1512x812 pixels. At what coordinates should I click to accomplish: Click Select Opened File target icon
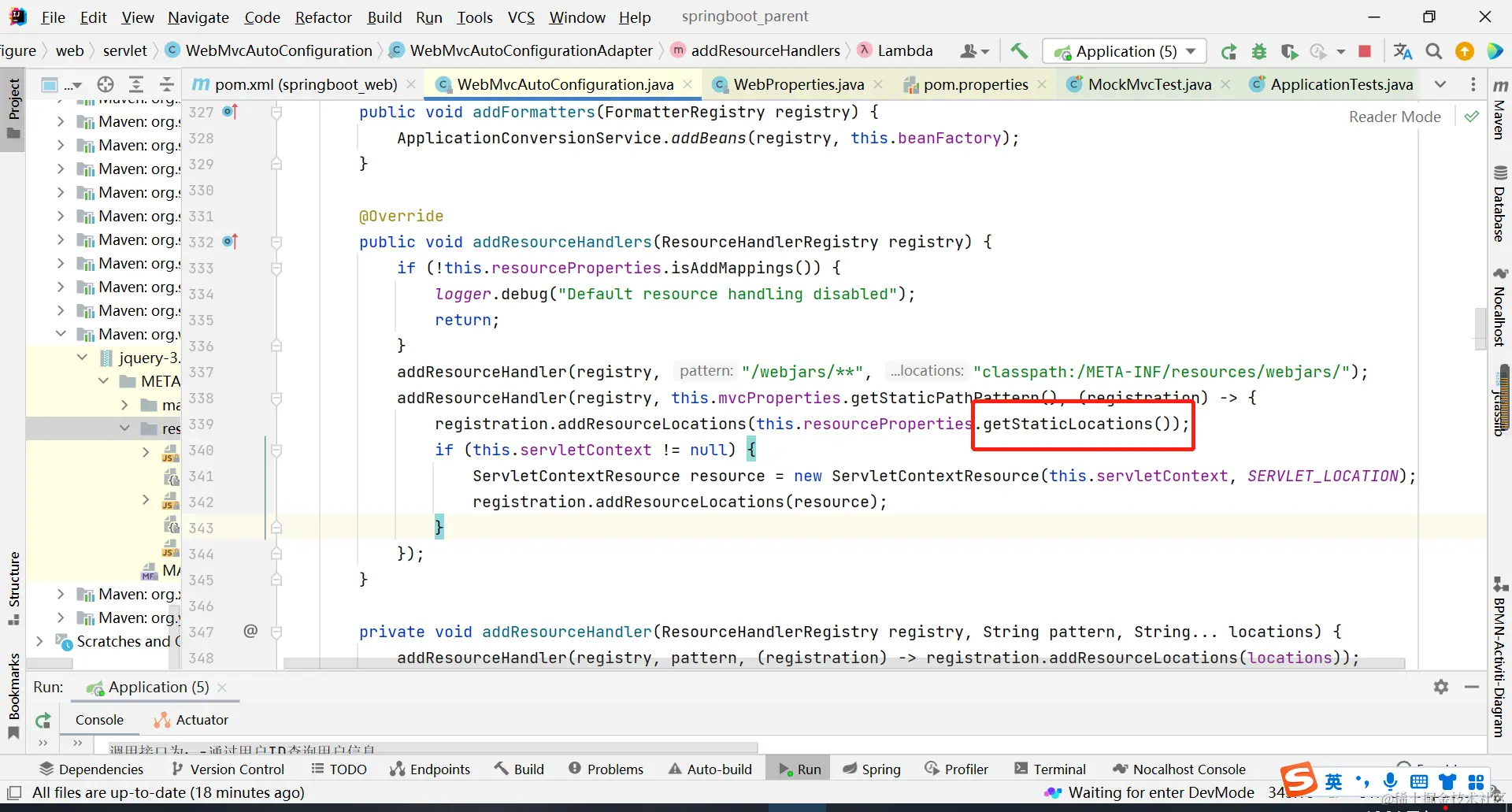pos(106,84)
